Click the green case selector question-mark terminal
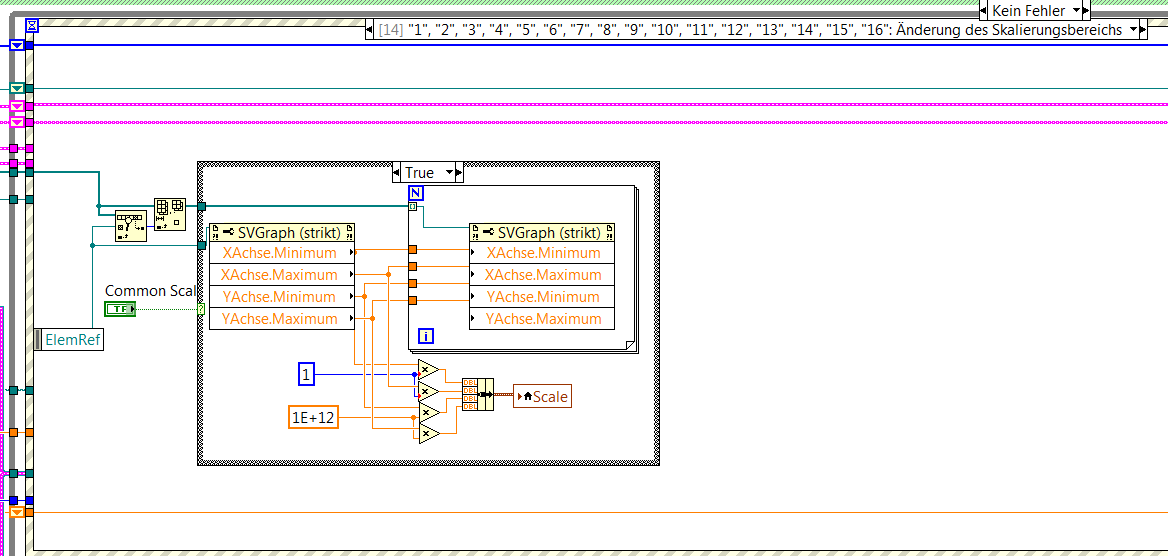1168x556 pixels. pyautogui.click(x=201, y=309)
